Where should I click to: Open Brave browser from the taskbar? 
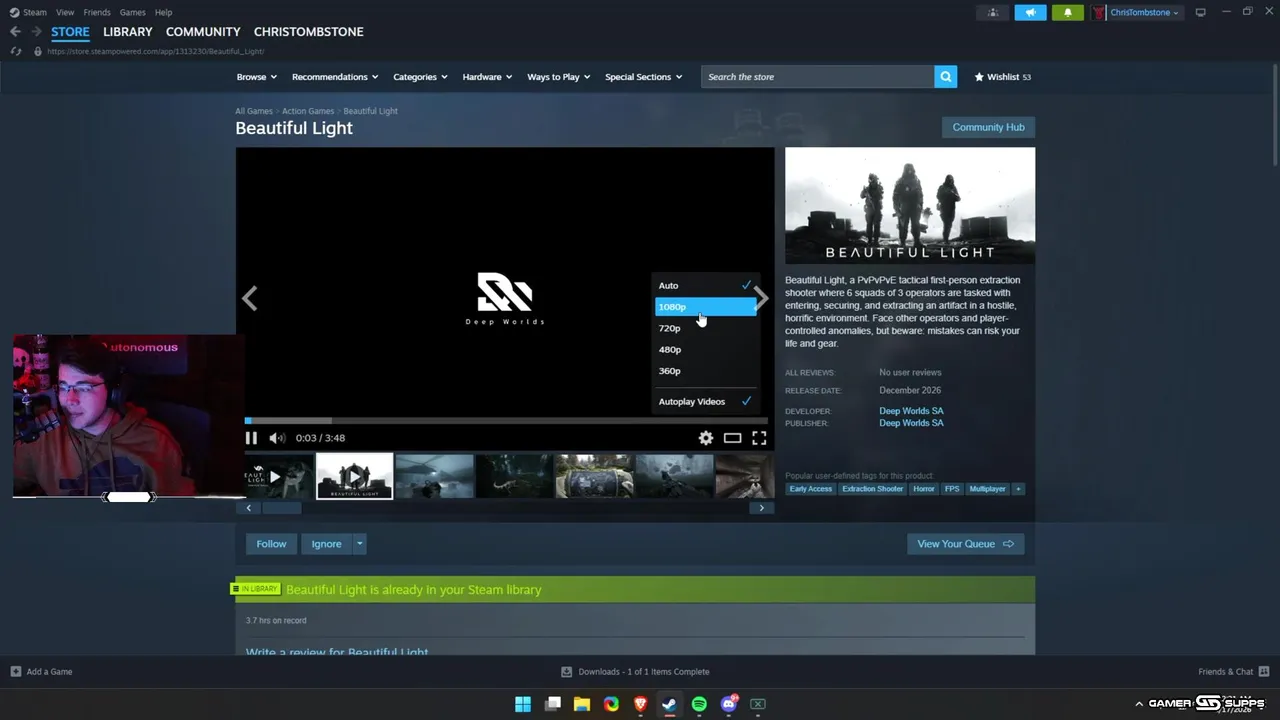coord(640,704)
